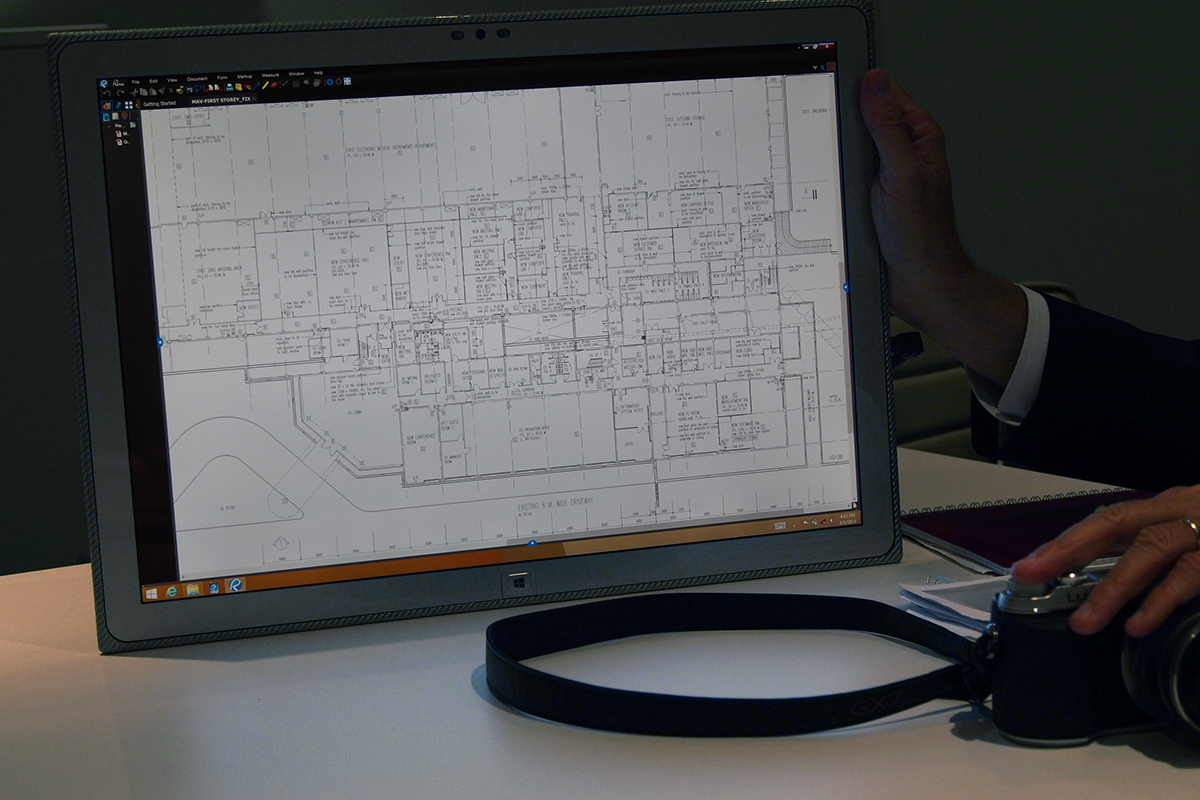The height and width of the screenshot is (800, 1200).
Task: Click the Redo arrow icon
Action: [x=121, y=93]
